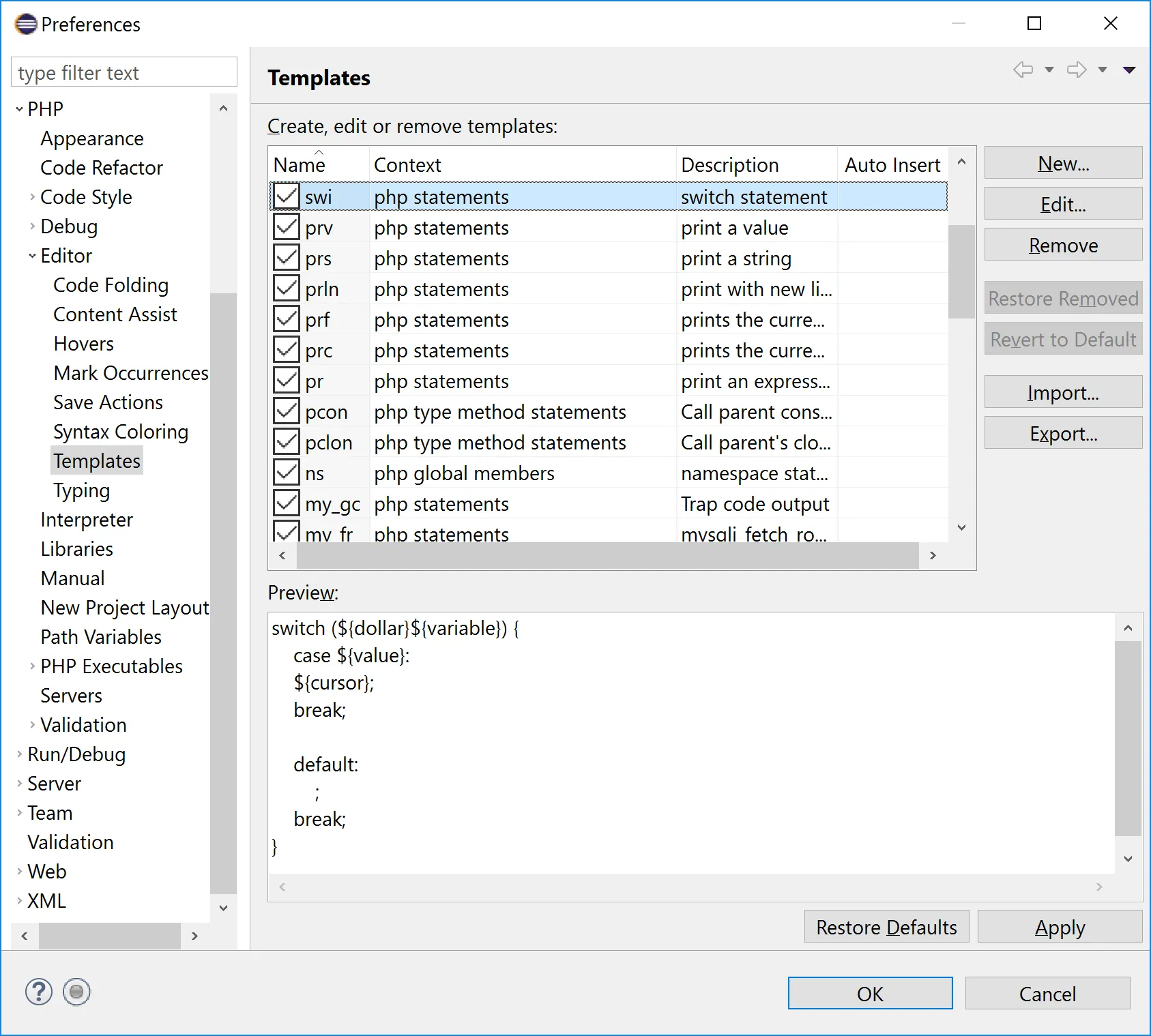Collapse the Editor tree node
The image size is (1151, 1036).
32,256
